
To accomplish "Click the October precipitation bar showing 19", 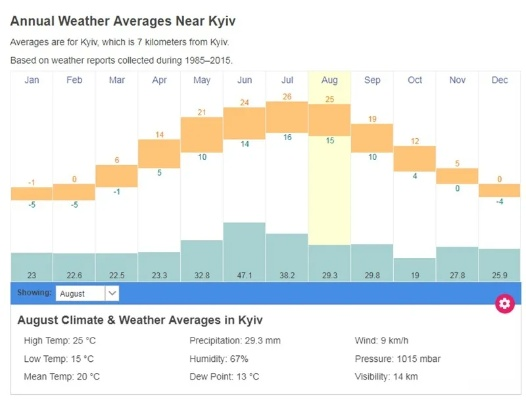I will coord(415,269).
